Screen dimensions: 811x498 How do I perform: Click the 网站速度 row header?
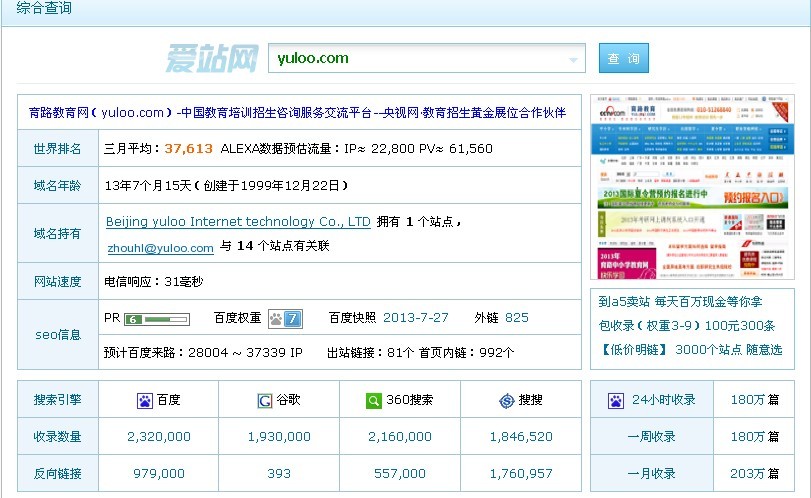point(57,281)
